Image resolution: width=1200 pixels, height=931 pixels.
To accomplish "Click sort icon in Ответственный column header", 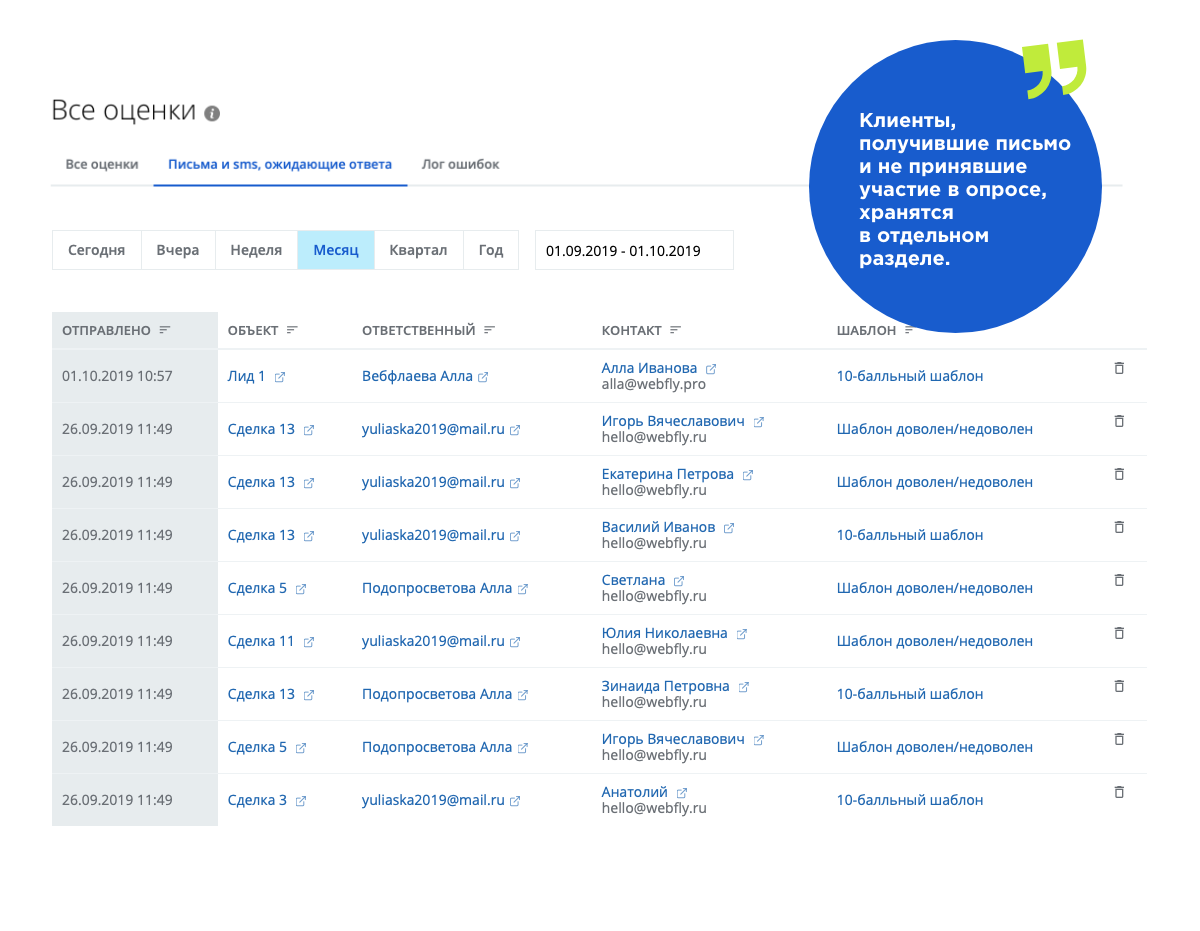I will (489, 330).
